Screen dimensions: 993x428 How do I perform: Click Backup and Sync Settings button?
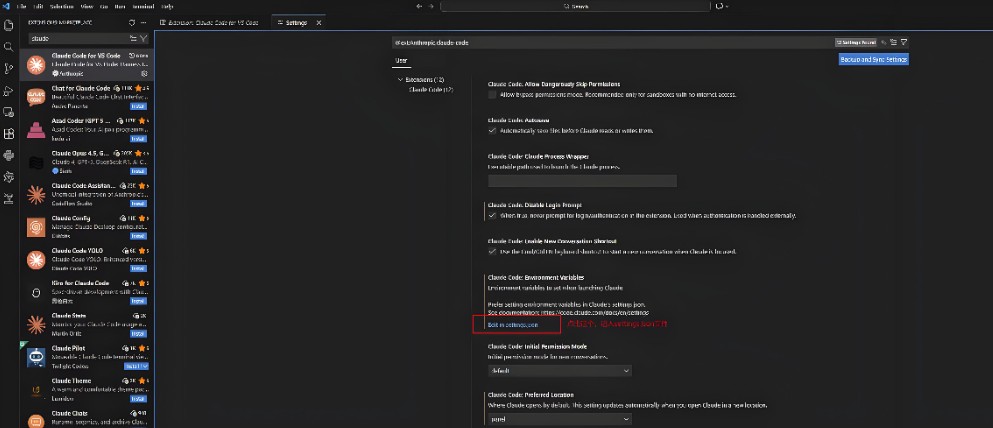tap(873, 59)
